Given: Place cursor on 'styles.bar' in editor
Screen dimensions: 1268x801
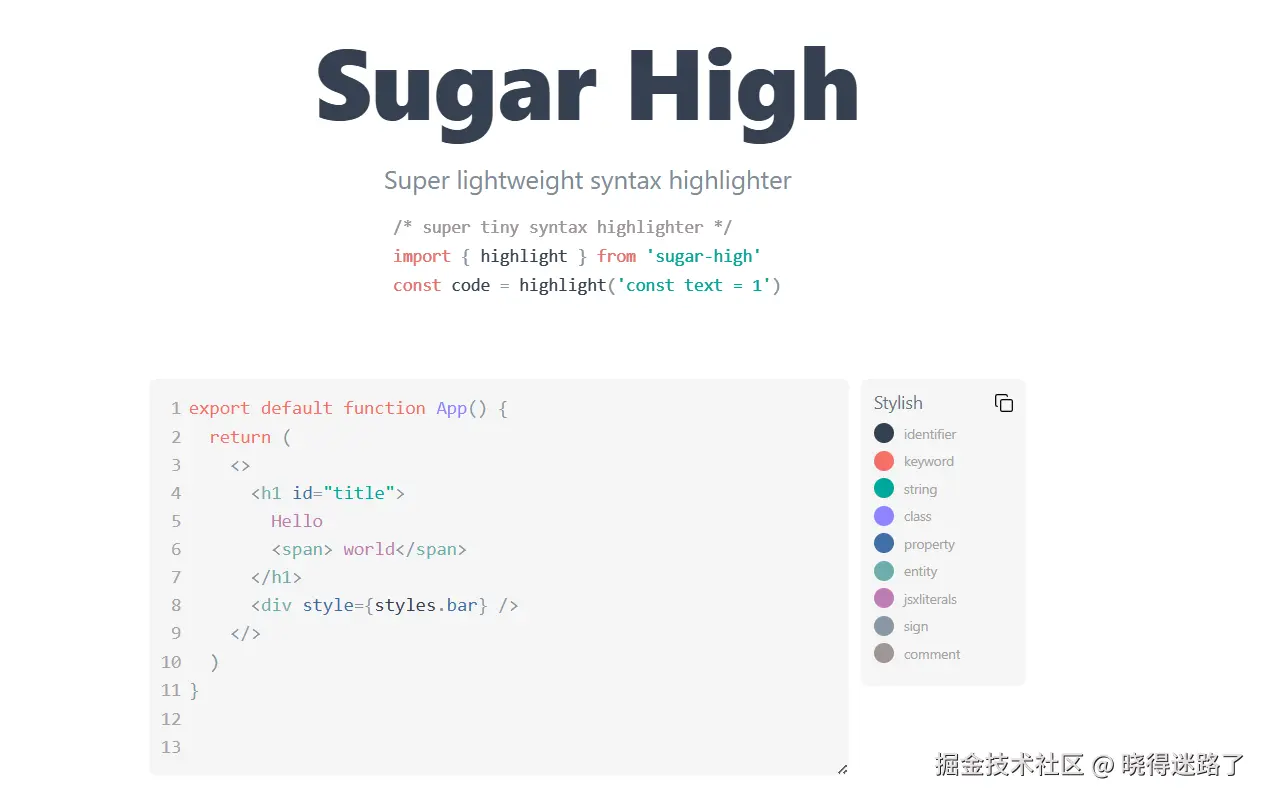Looking at the screenshot, I should point(426,605).
